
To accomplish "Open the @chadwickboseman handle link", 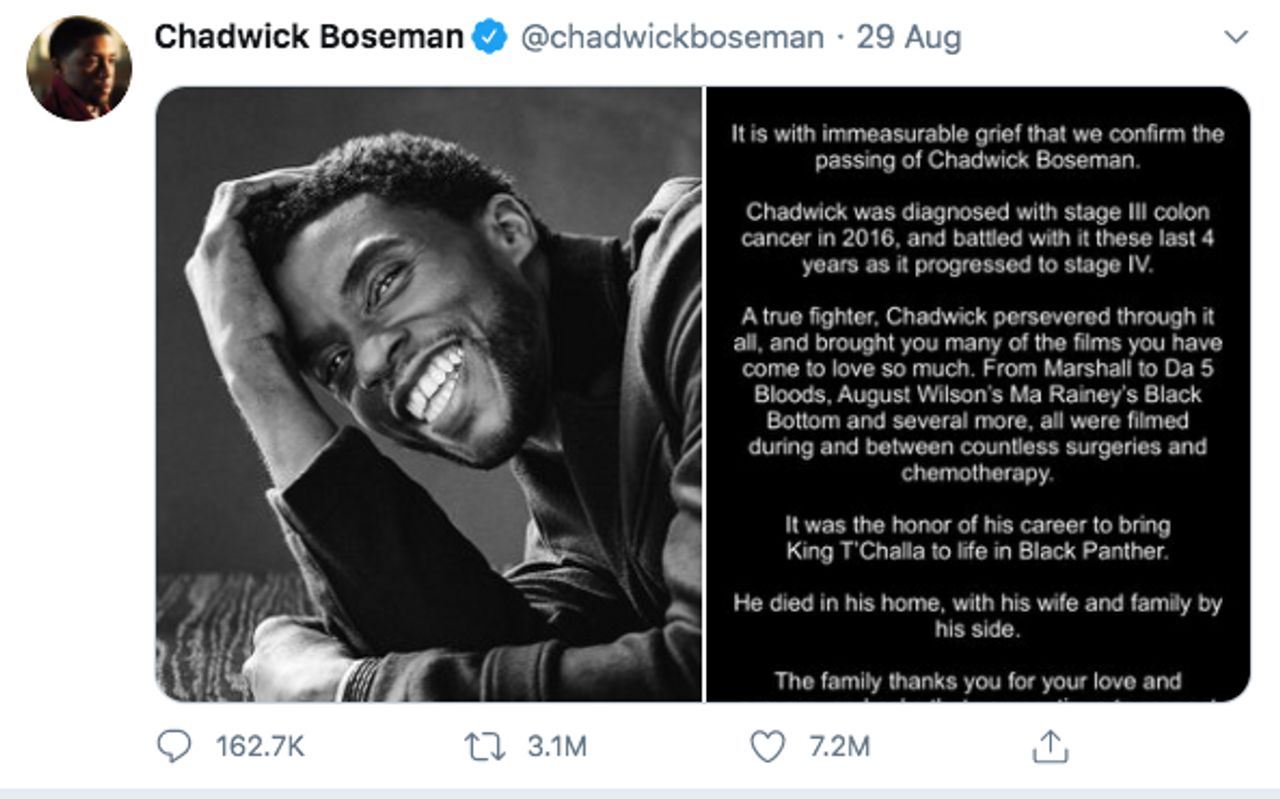I will coord(672,38).
